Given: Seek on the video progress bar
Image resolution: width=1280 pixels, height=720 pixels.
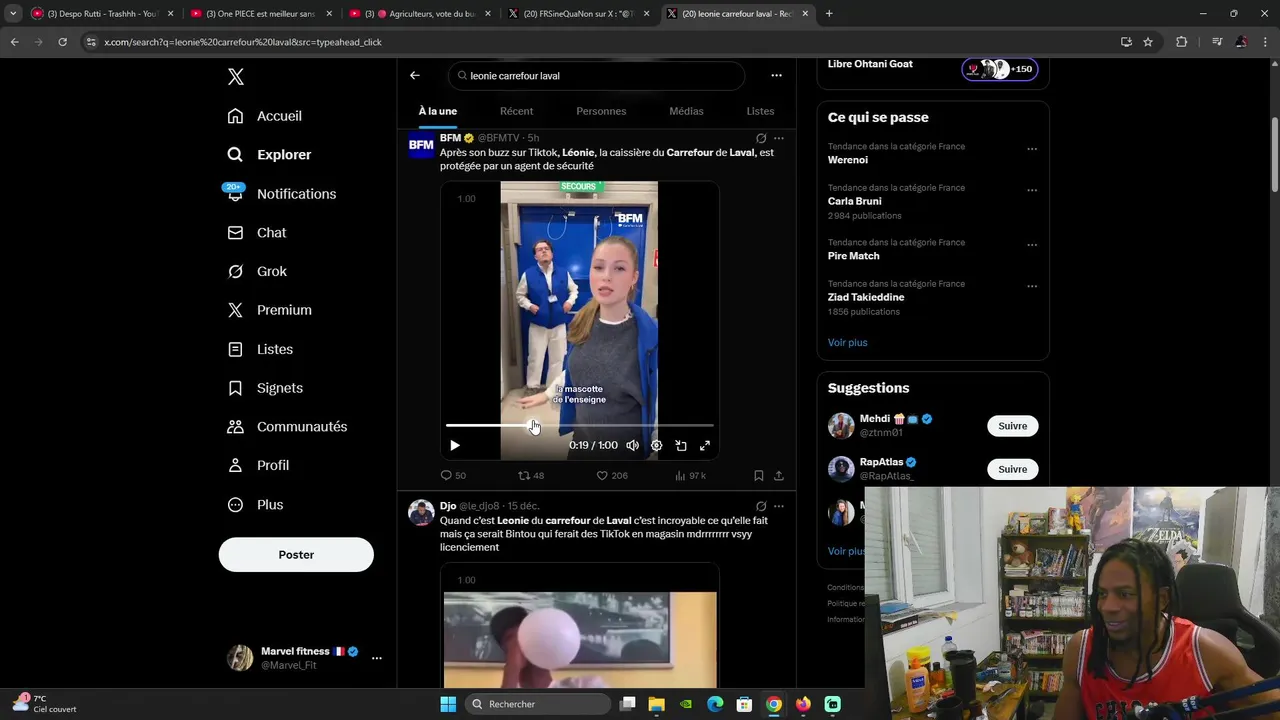Looking at the screenshot, I should coord(580,426).
